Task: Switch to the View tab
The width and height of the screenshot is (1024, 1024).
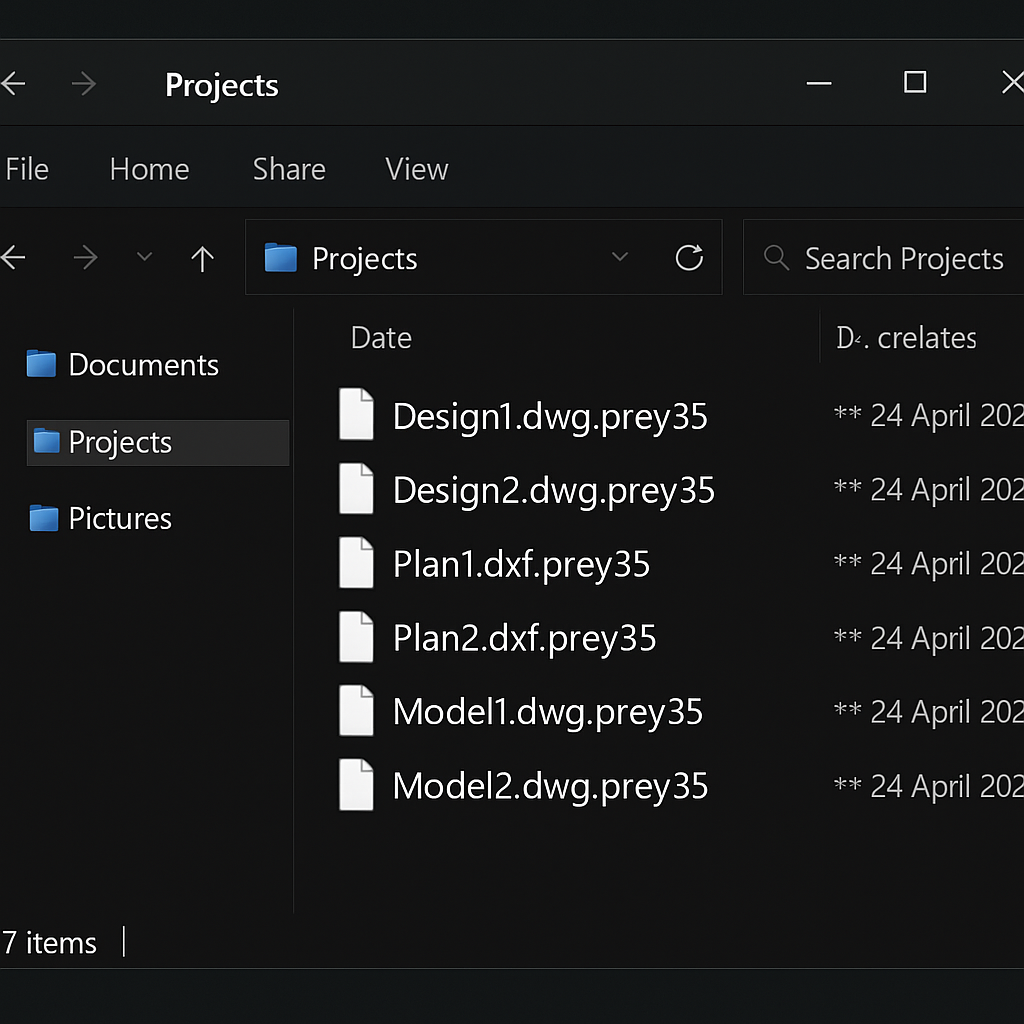Action: click(x=416, y=169)
